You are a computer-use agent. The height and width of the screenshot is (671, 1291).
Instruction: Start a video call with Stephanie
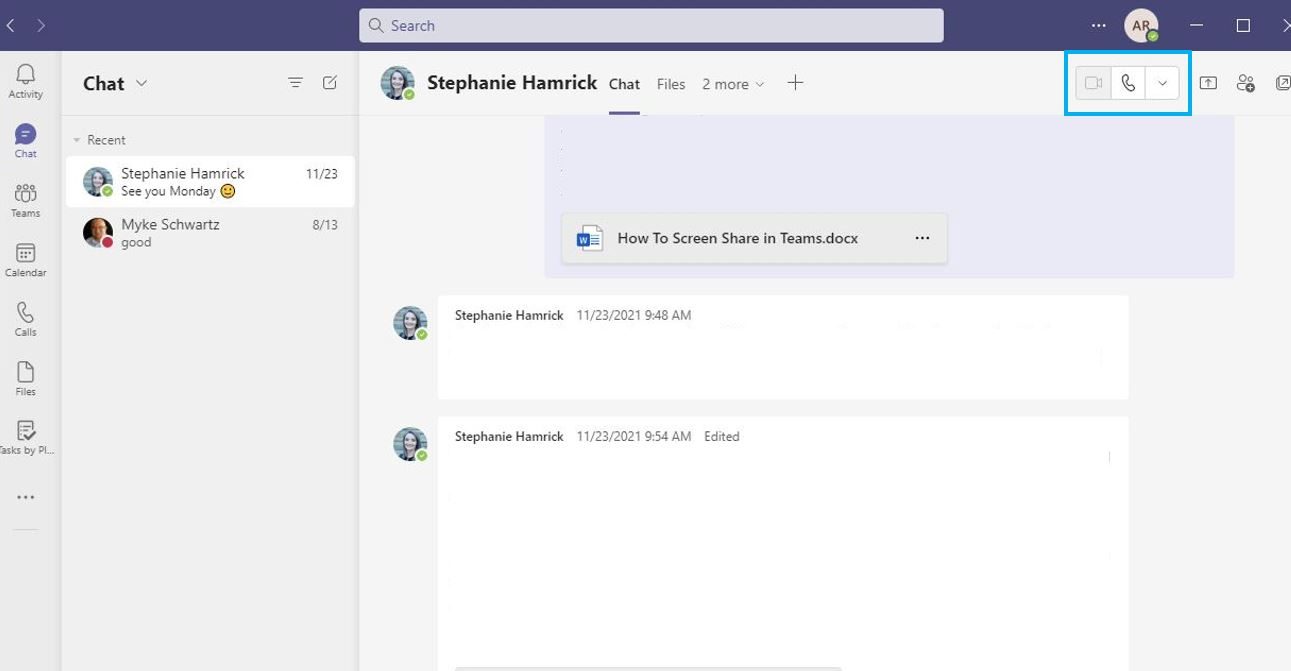click(1093, 83)
